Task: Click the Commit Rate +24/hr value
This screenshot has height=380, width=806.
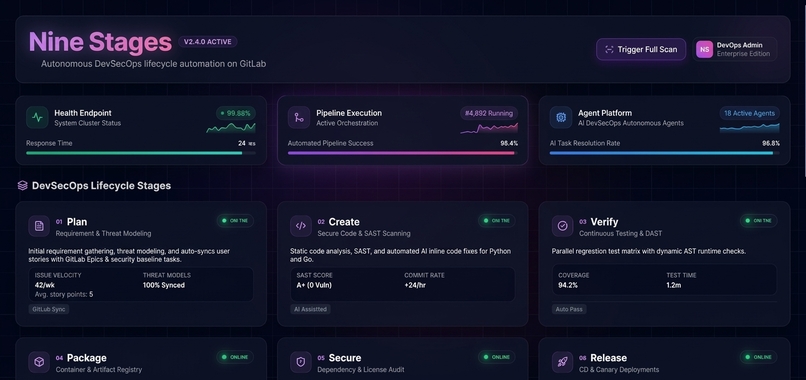Action: coord(416,285)
